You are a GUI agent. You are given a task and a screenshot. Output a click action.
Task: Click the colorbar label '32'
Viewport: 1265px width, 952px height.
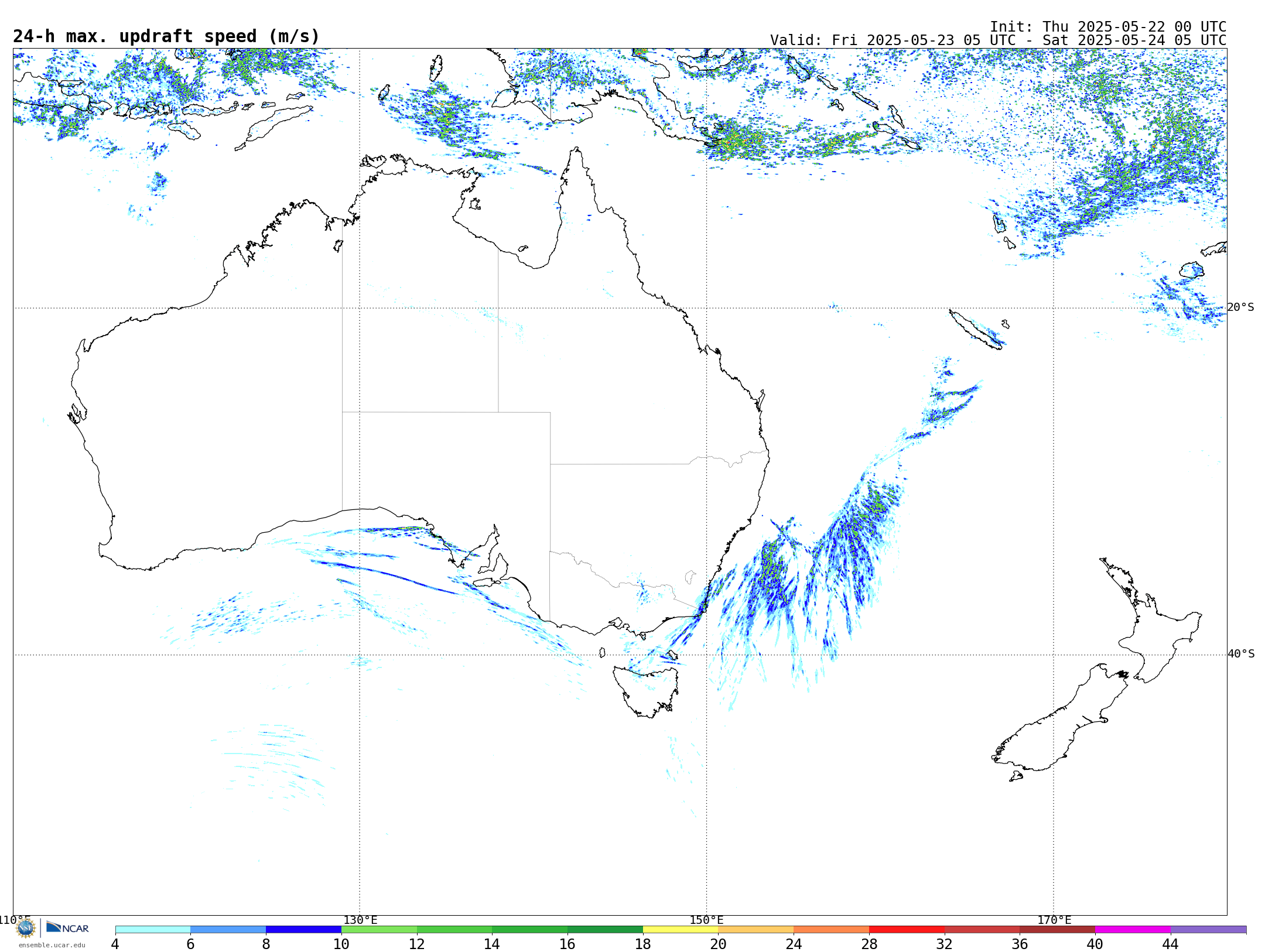click(945, 944)
